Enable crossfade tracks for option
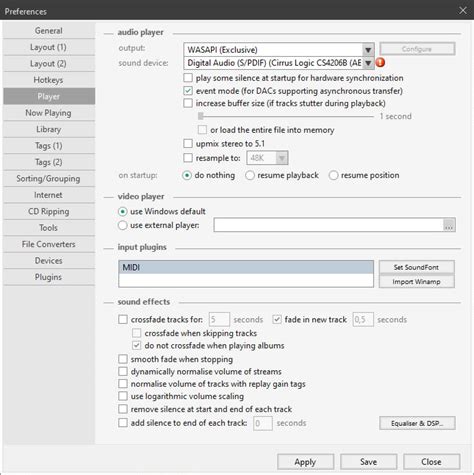 click(x=123, y=319)
